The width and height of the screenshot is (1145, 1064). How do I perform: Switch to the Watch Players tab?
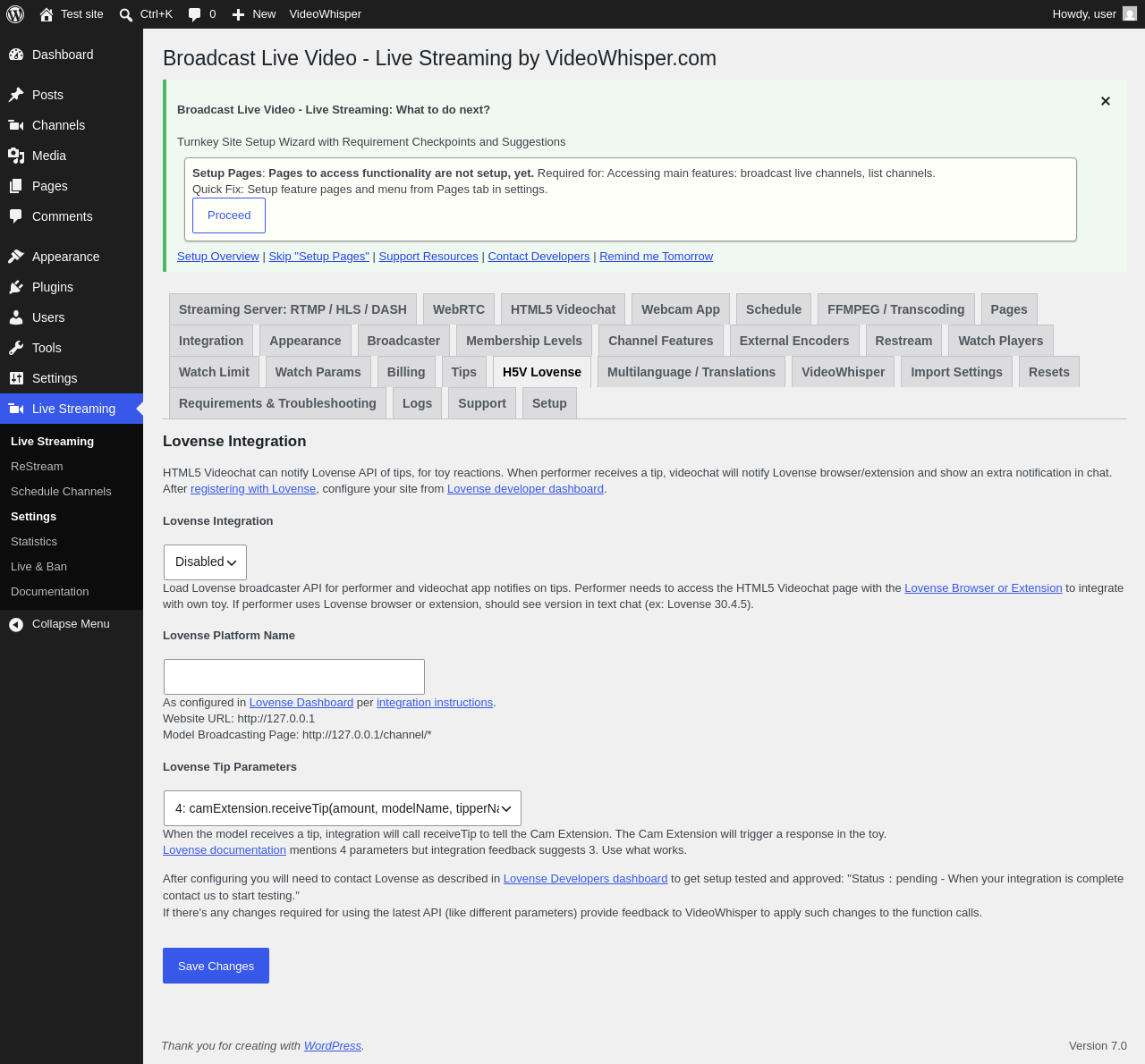[x=1001, y=341]
